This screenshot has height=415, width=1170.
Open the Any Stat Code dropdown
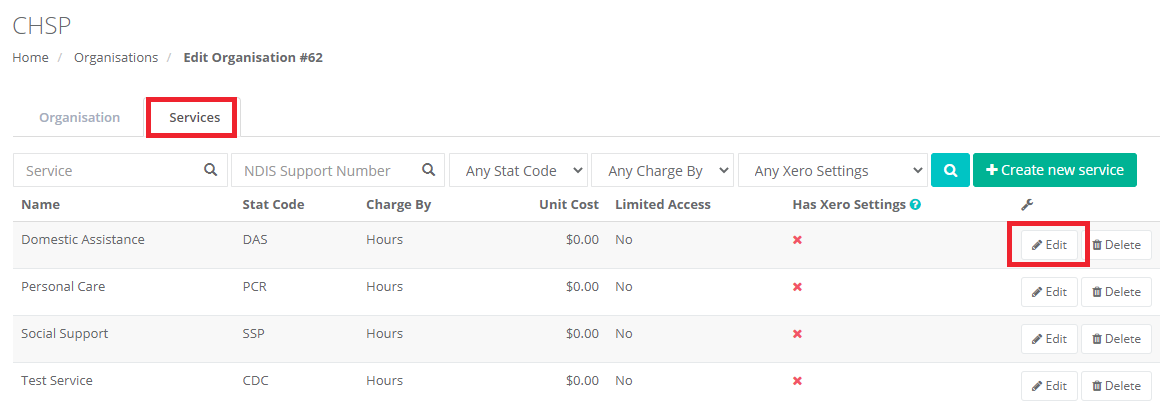click(x=518, y=170)
